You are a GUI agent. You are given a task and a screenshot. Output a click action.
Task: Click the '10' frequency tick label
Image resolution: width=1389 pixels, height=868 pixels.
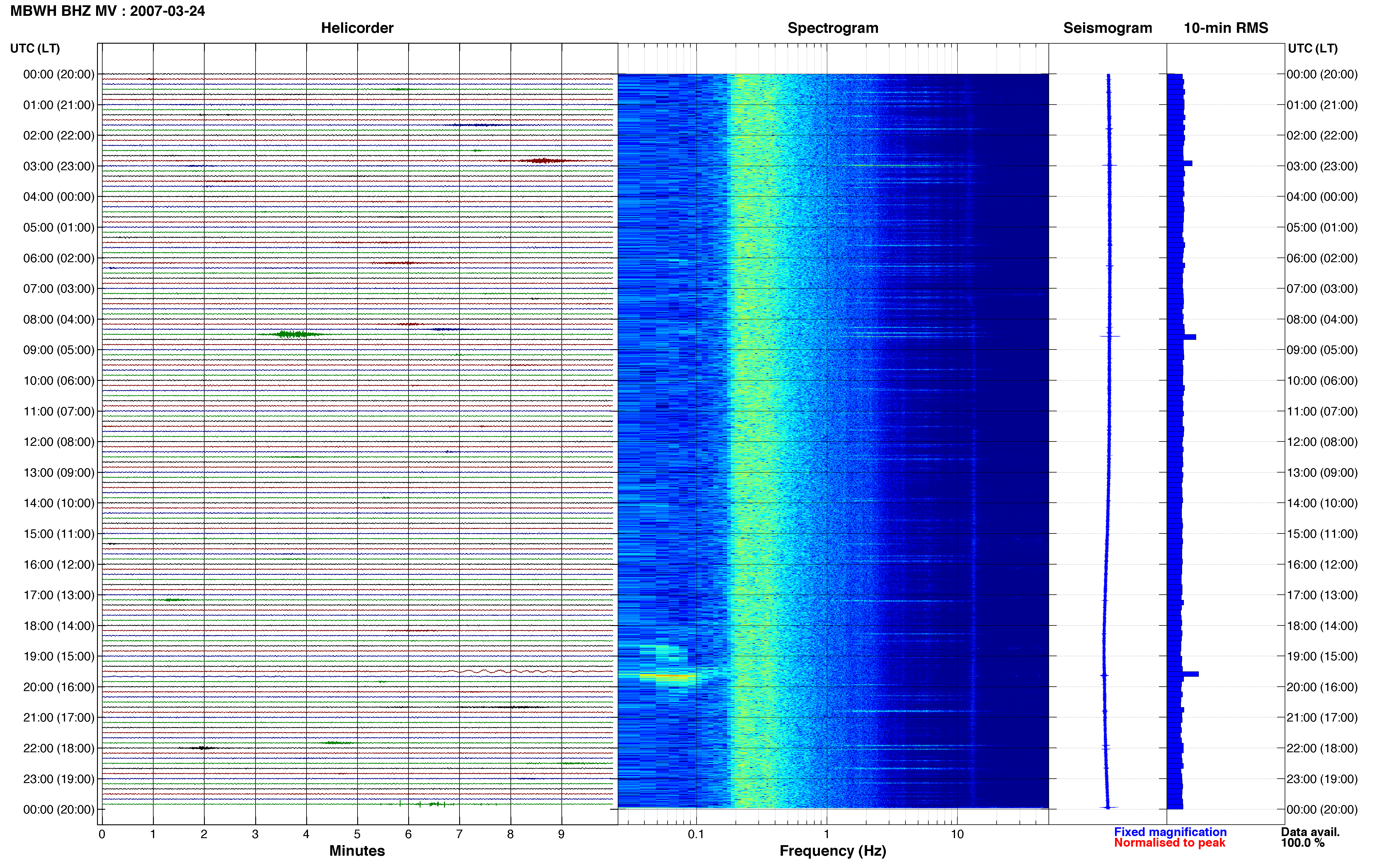click(x=957, y=835)
